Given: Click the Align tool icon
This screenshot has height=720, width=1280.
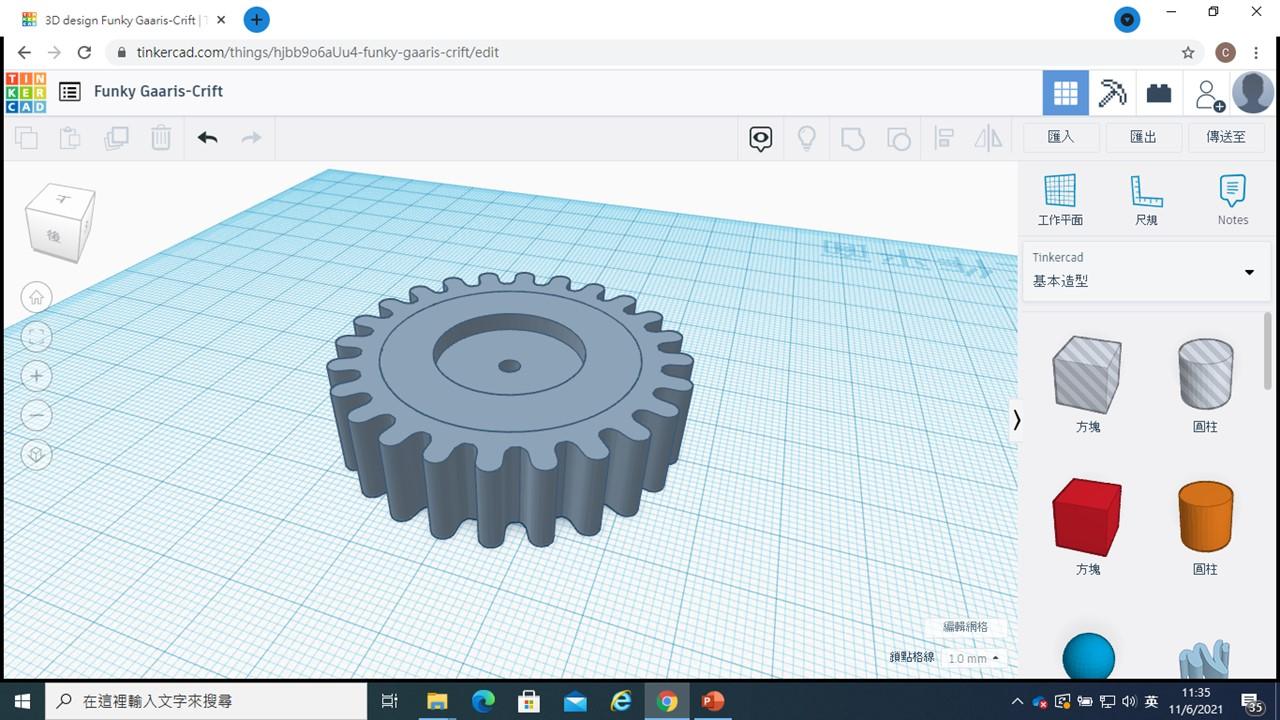Looking at the screenshot, I should 943,138.
